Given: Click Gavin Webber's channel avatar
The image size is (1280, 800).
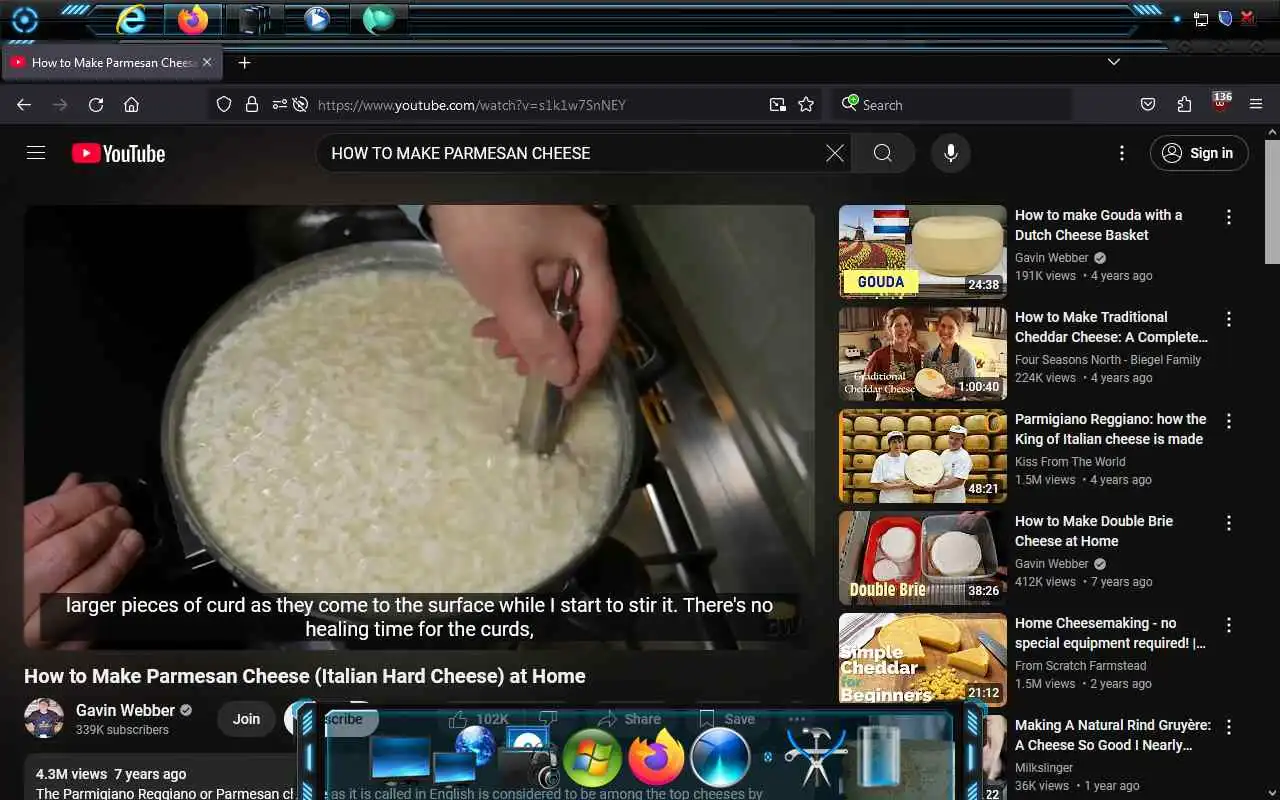Looking at the screenshot, I should click(44, 718).
